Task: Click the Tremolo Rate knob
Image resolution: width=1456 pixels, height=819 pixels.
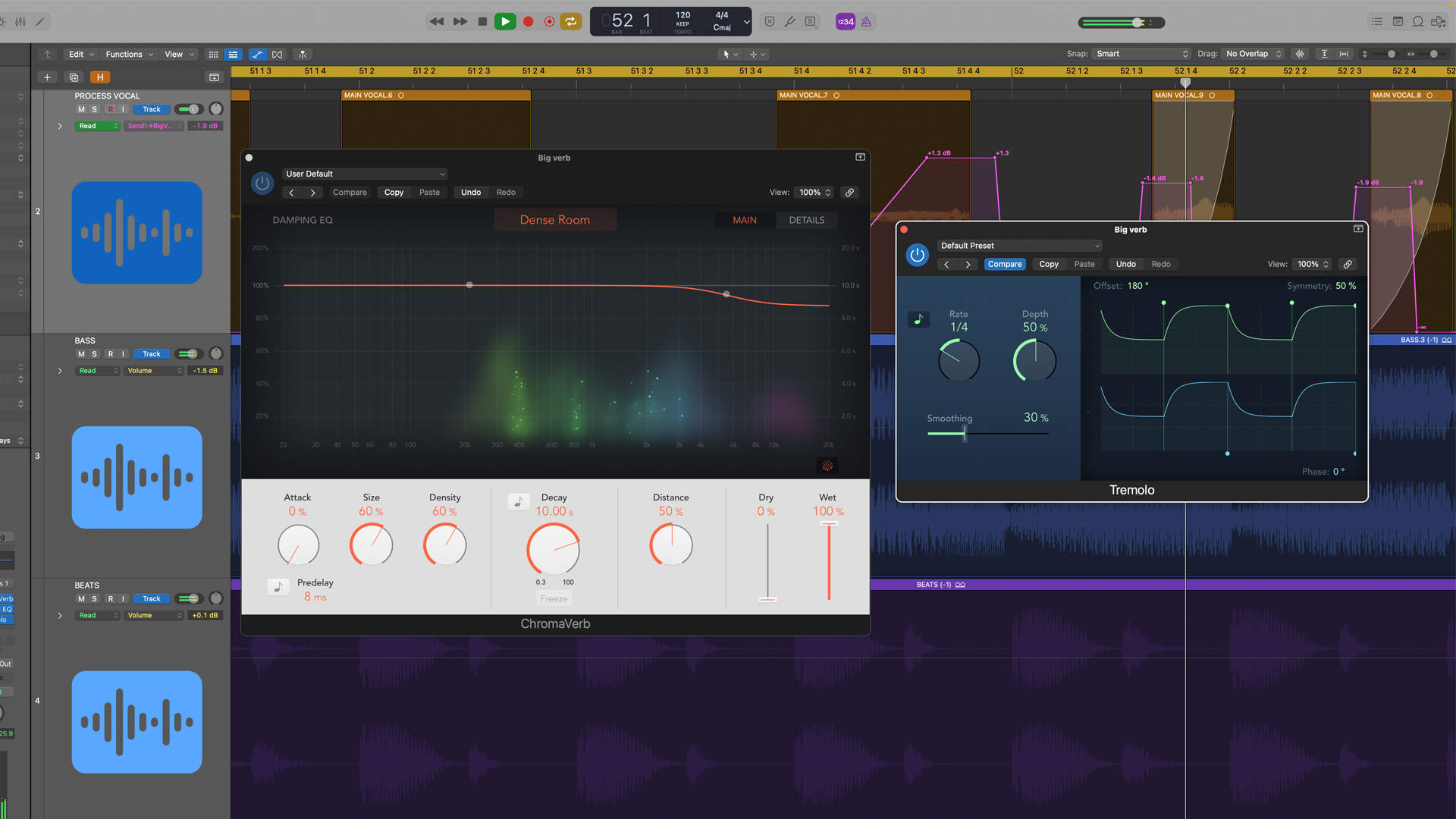Action: 959,360
